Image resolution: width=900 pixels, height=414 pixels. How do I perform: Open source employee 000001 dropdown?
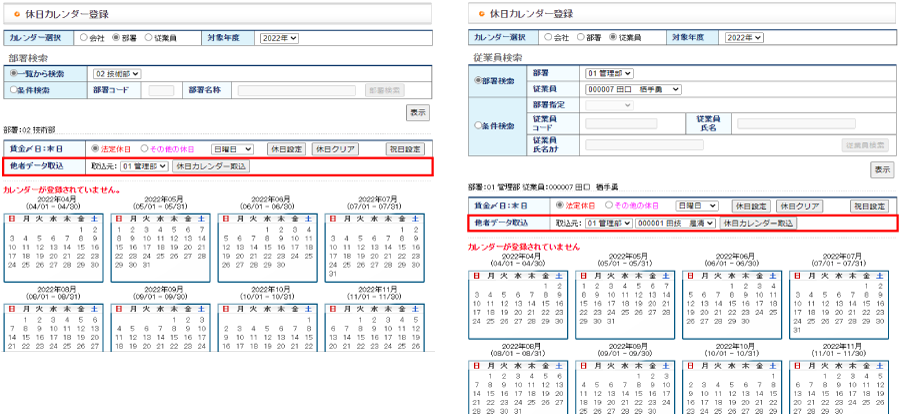[676, 223]
